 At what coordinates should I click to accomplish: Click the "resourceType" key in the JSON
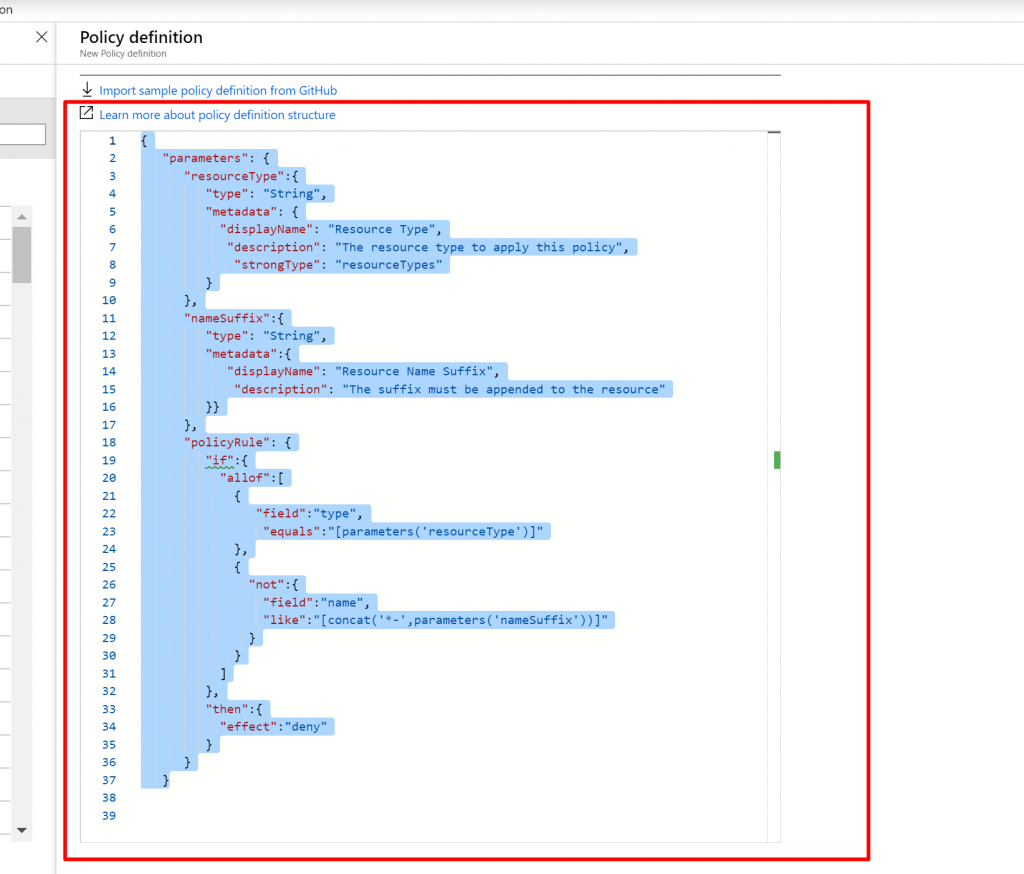(x=229, y=176)
